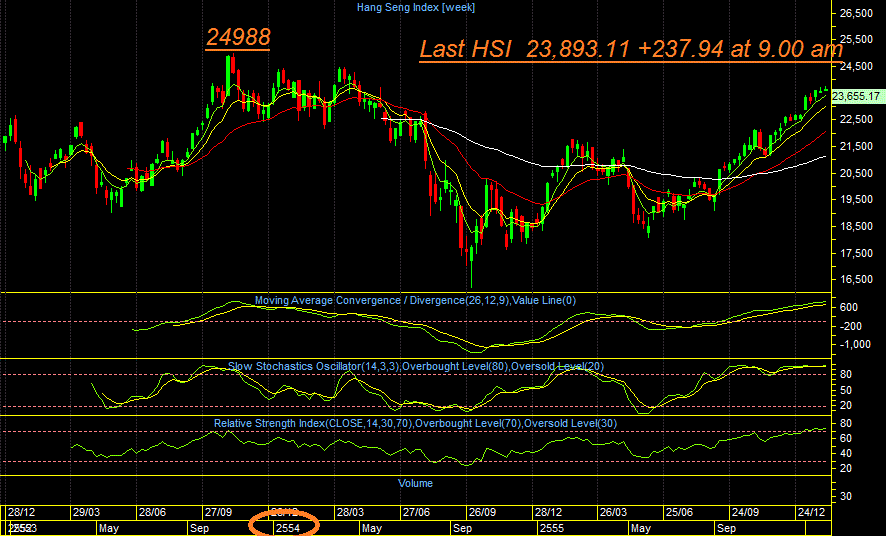Image resolution: width=886 pixels, height=536 pixels.
Task: Click the Hang Seng Index [week] chart title
Action: (x=415, y=7)
